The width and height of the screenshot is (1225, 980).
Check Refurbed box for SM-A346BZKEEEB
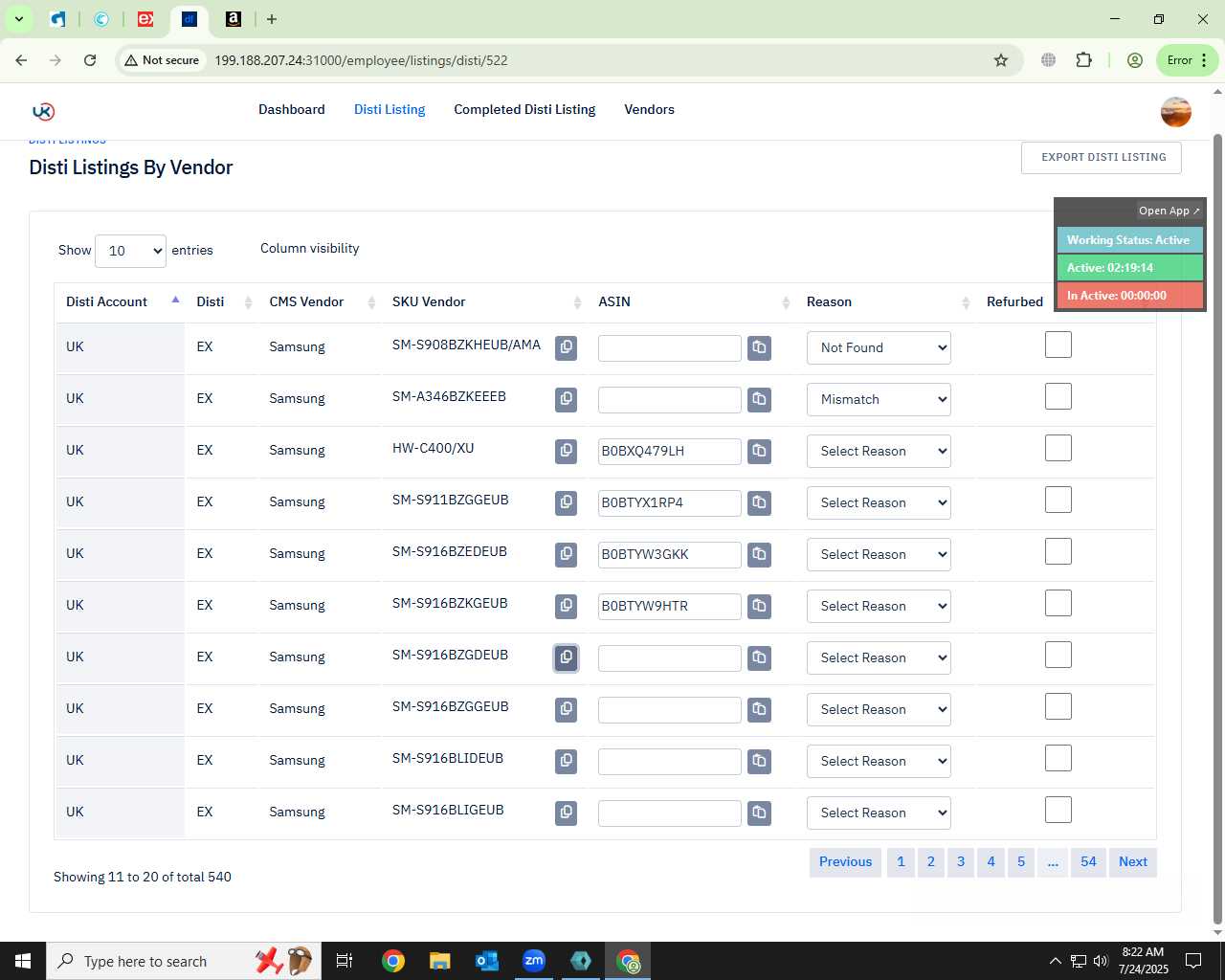click(x=1058, y=396)
